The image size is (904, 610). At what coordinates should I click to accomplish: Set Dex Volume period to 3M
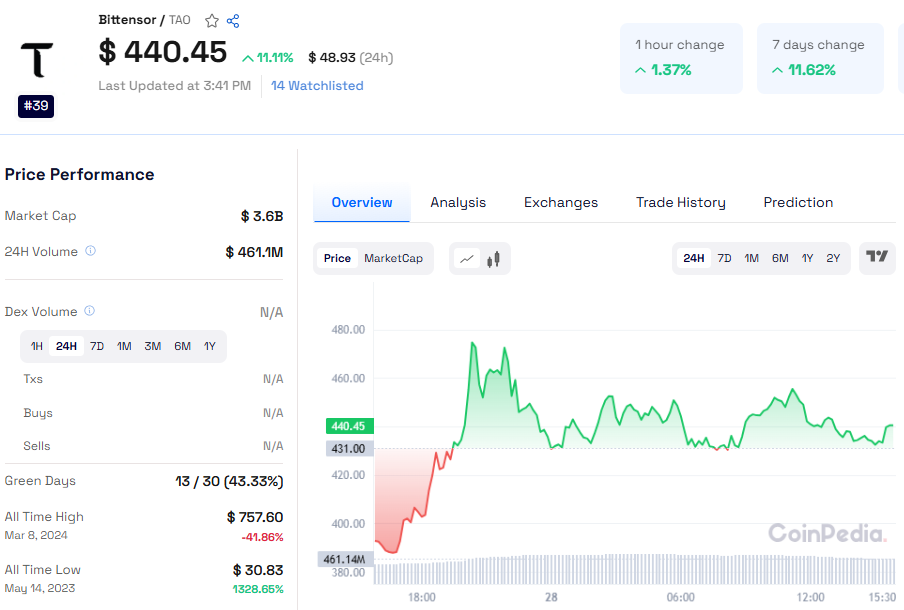[152, 346]
